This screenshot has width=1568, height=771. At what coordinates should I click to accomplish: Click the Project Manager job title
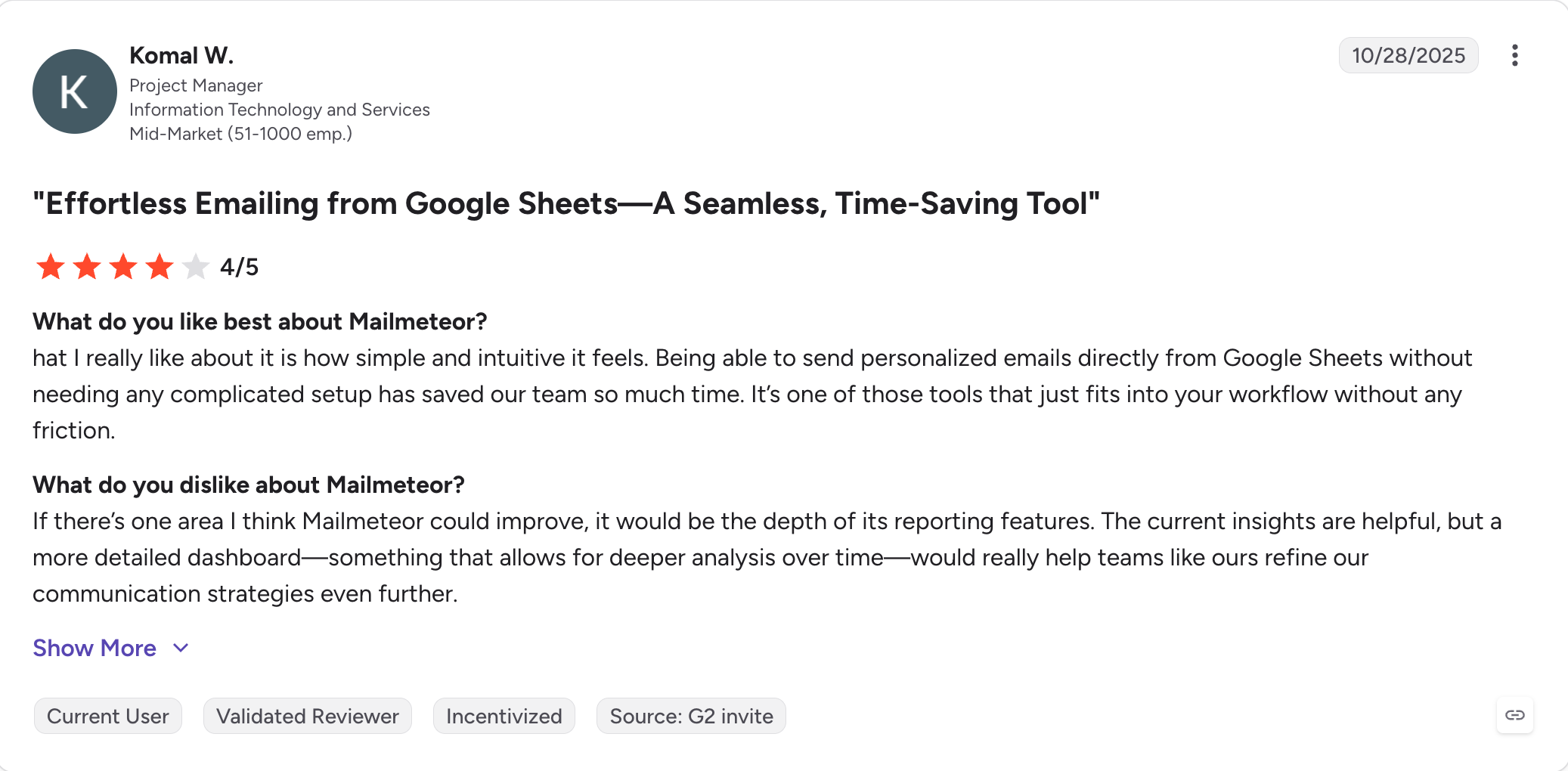coord(196,85)
